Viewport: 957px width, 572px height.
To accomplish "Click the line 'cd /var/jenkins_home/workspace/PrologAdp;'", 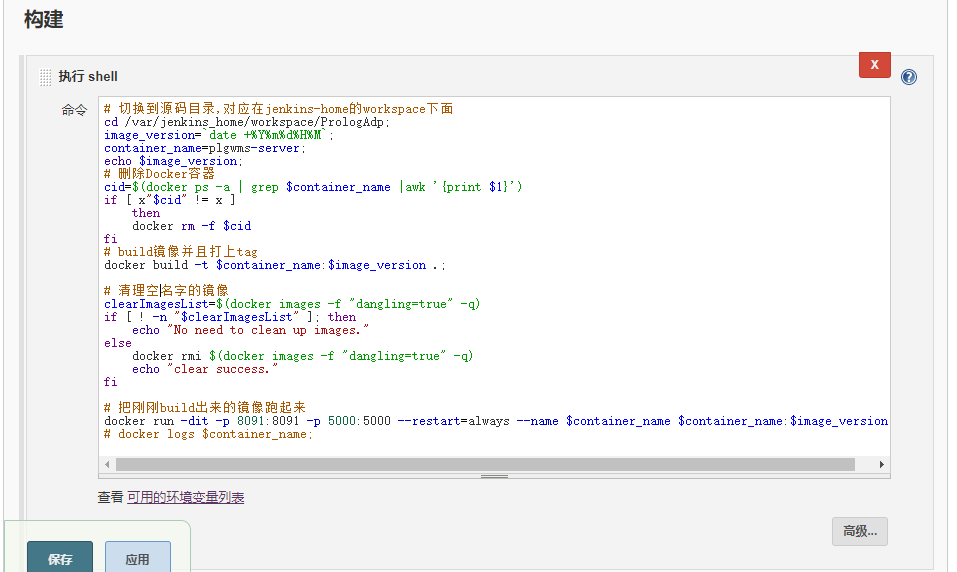I will tap(247, 122).
